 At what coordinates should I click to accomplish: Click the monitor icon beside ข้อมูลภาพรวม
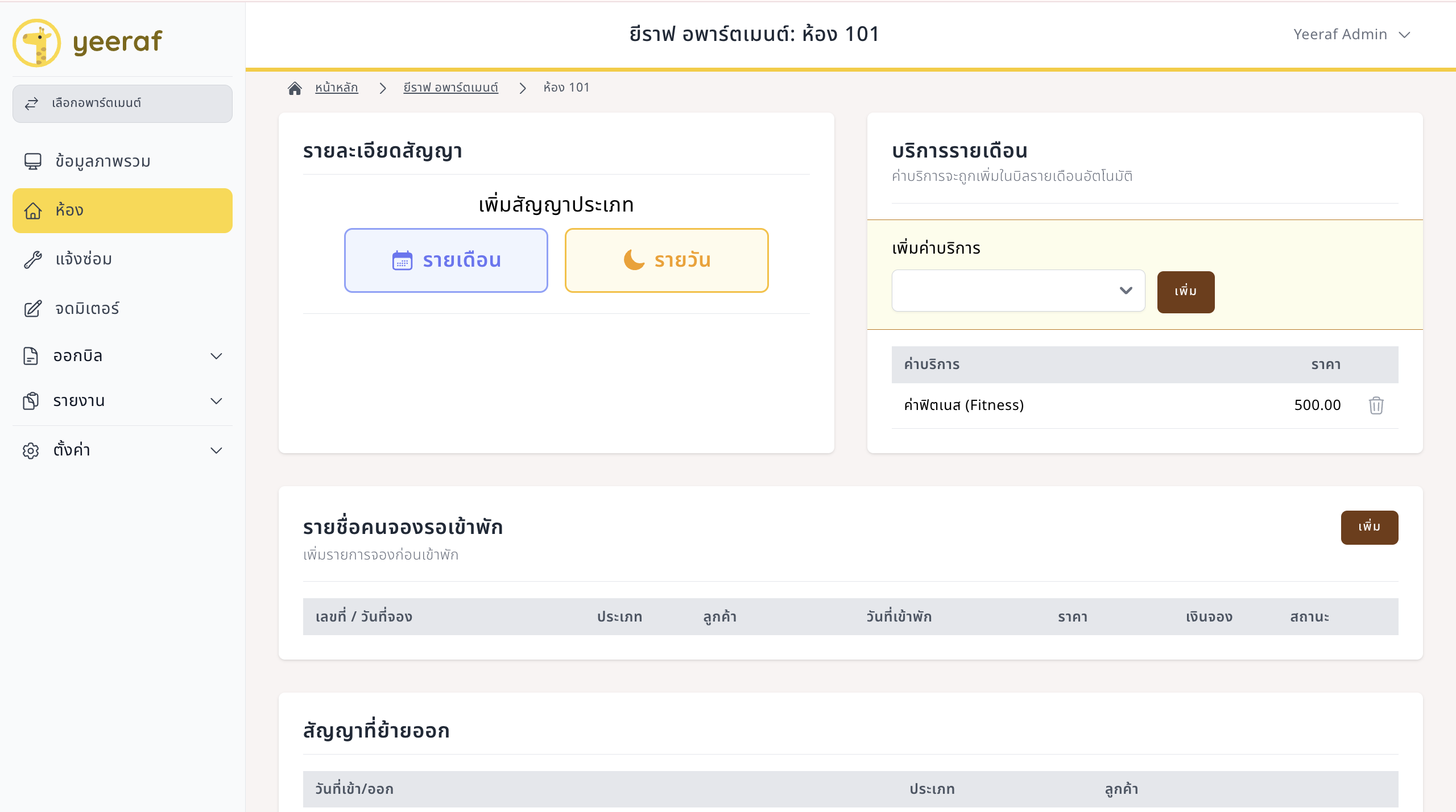coord(32,161)
